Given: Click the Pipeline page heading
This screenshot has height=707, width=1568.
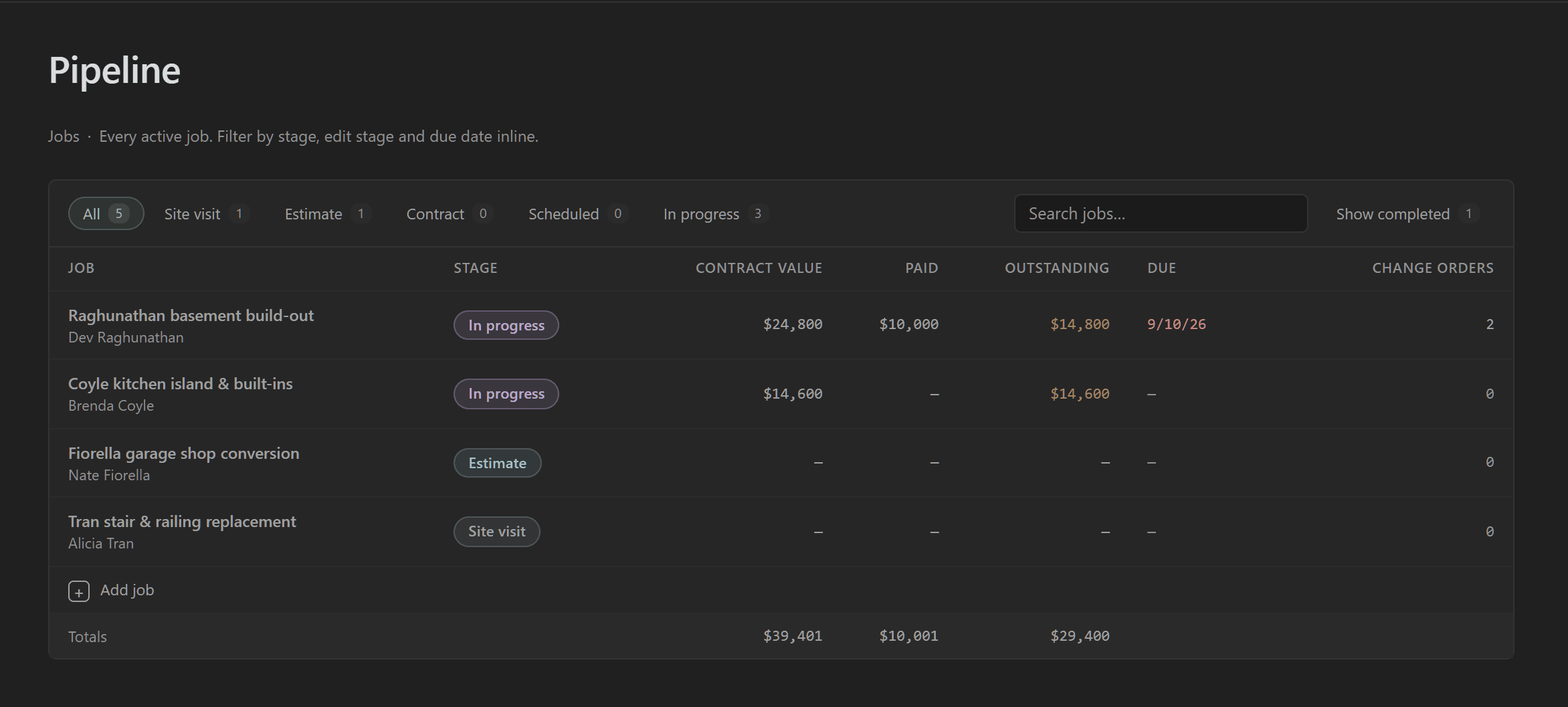Looking at the screenshot, I should (114, 70).
